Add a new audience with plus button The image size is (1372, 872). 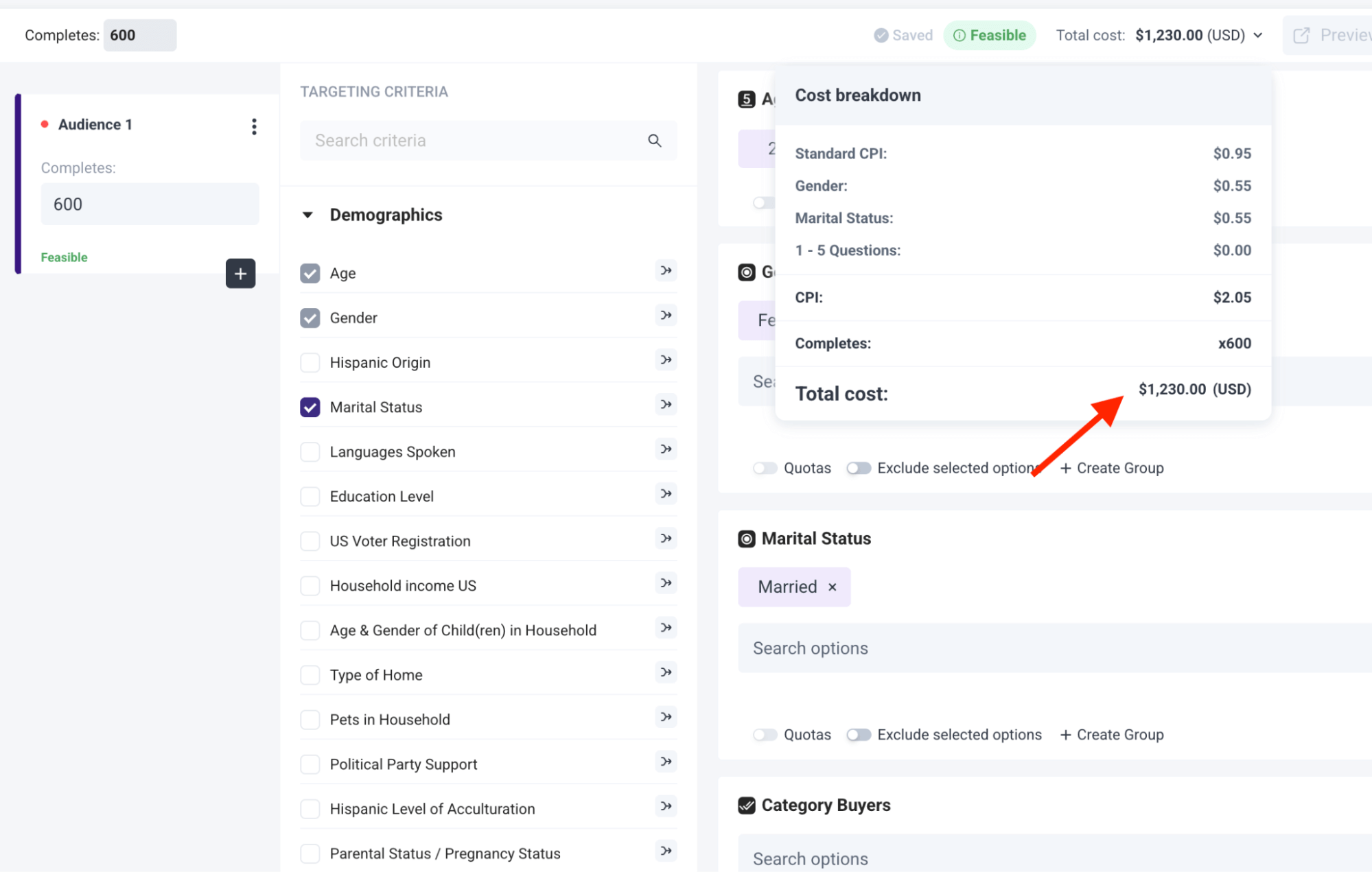click(240, 274)
